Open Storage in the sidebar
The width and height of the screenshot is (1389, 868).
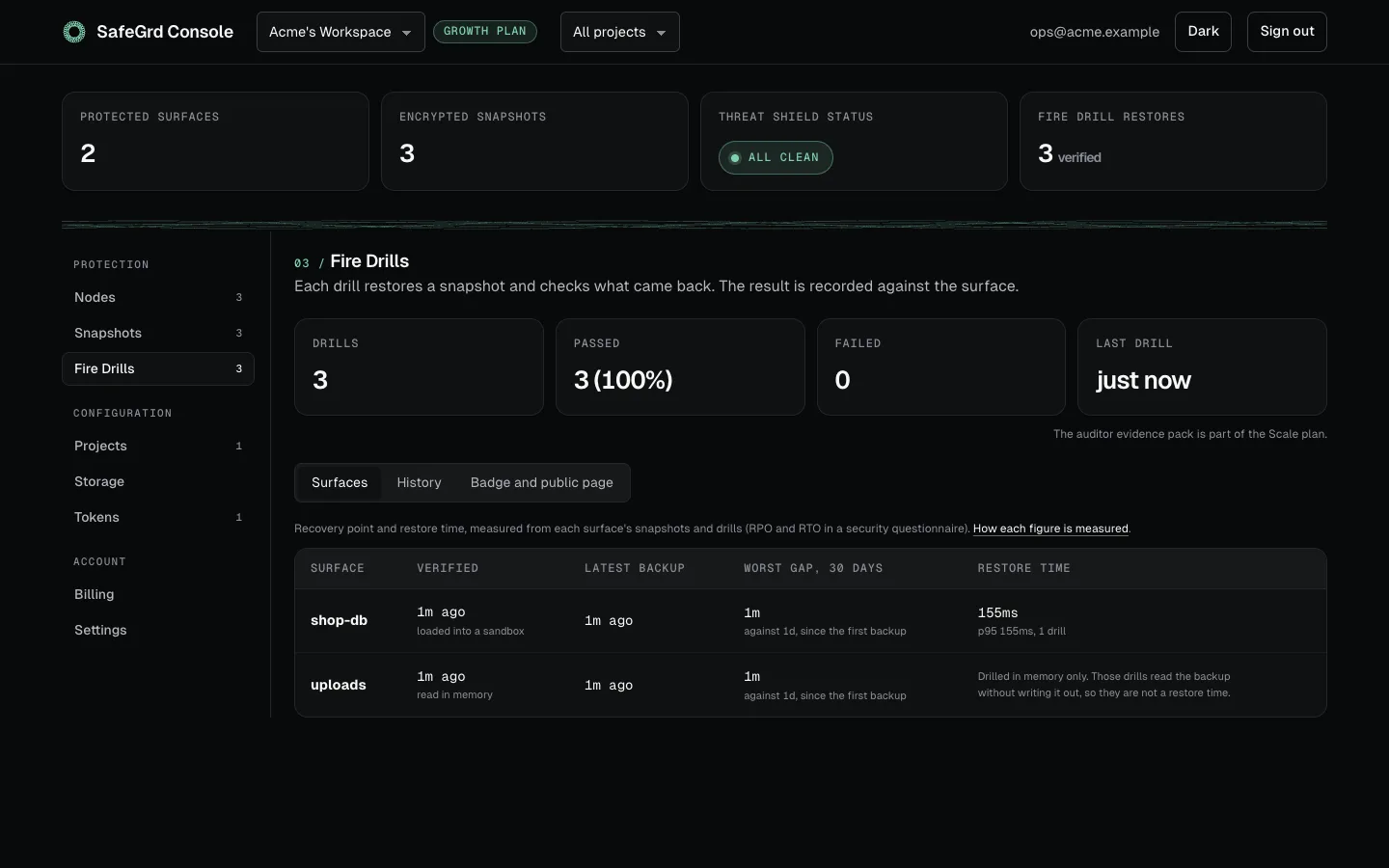pyautogui.click(x=158, y=481)
